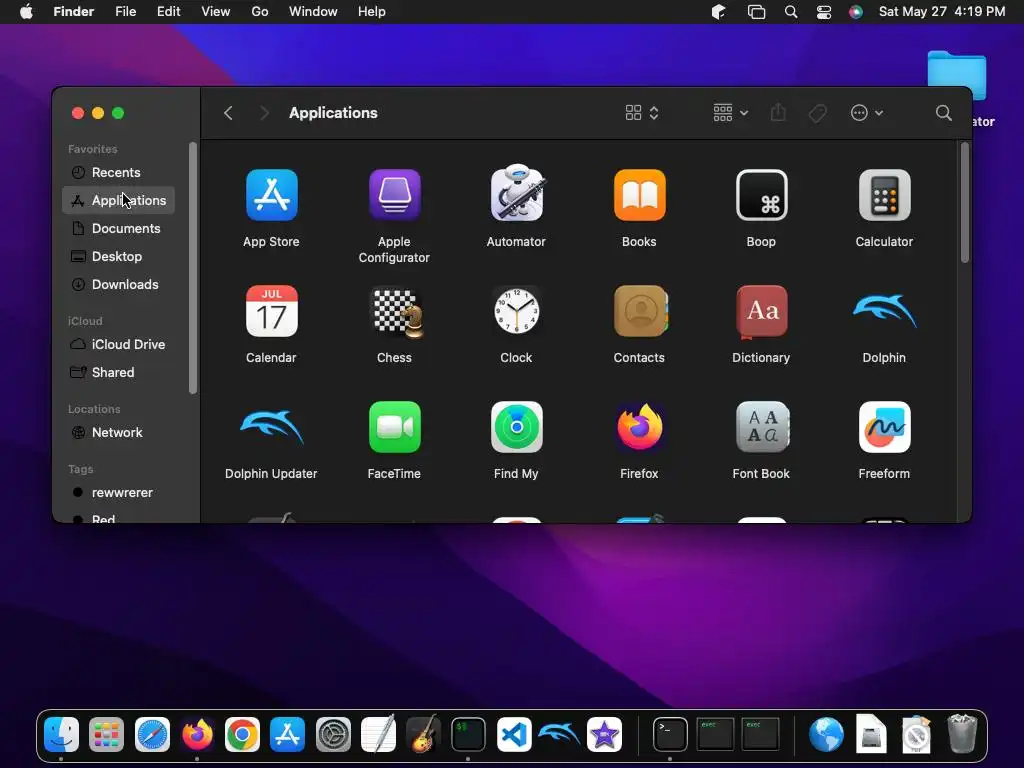Select the blue folder on the desktop

coord(957,75)
